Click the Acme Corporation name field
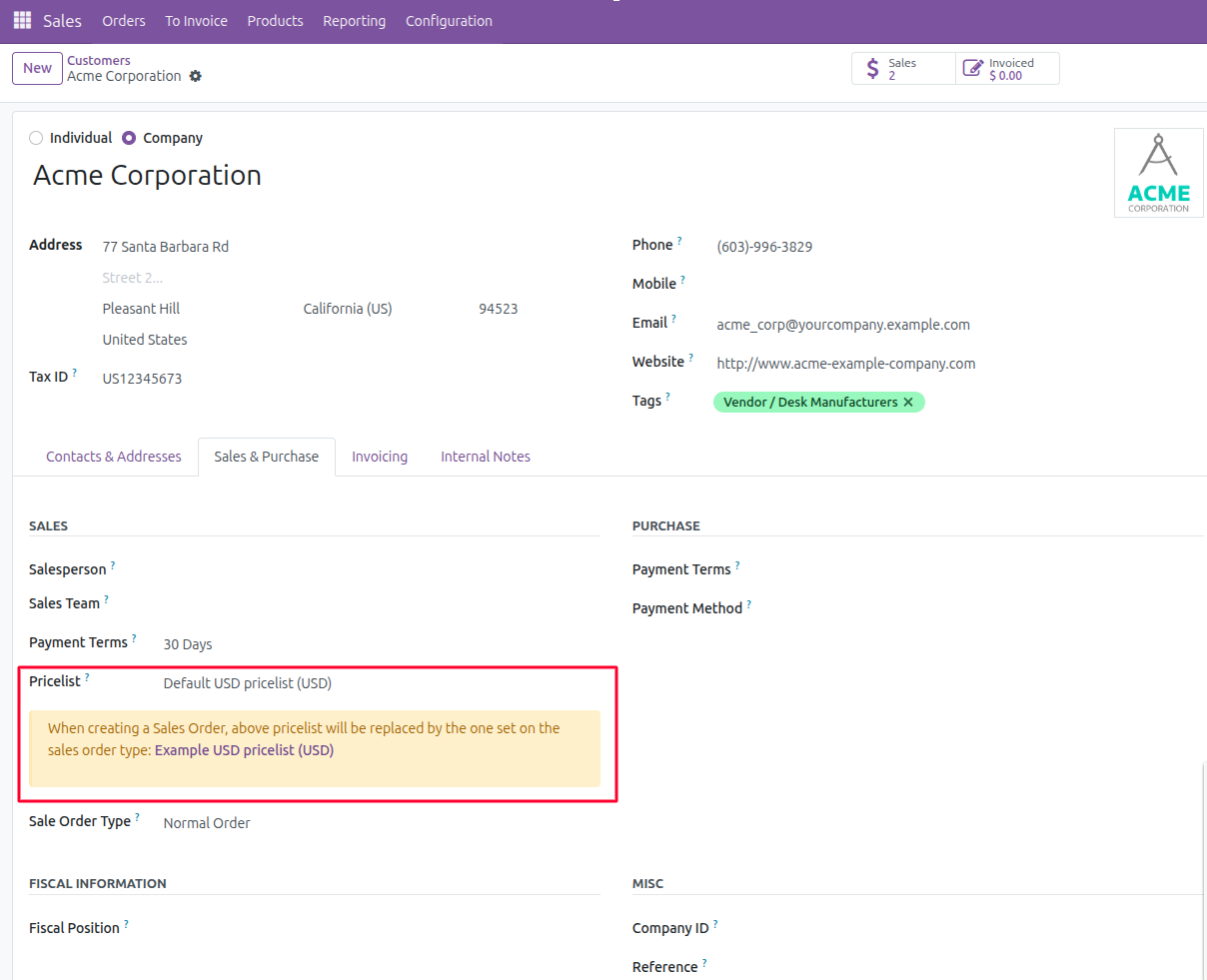The height and width of the screenshot is (980, 1207). 147,175
